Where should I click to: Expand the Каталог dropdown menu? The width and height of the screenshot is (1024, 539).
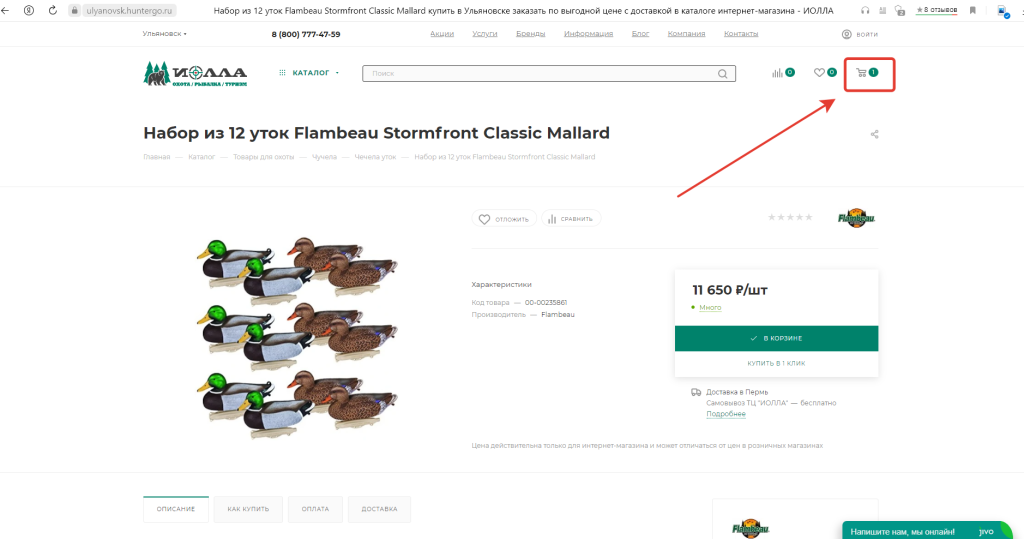pos(310,73)
